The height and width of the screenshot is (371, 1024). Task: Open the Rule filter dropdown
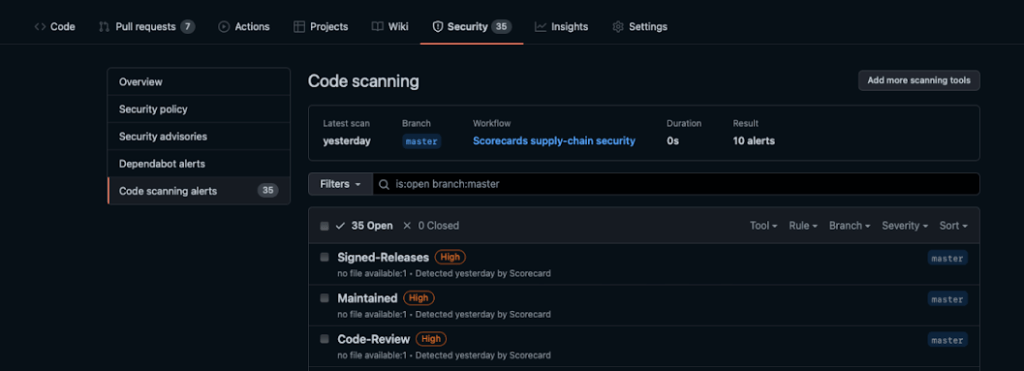pyautogui.click(x=803, y=225)
